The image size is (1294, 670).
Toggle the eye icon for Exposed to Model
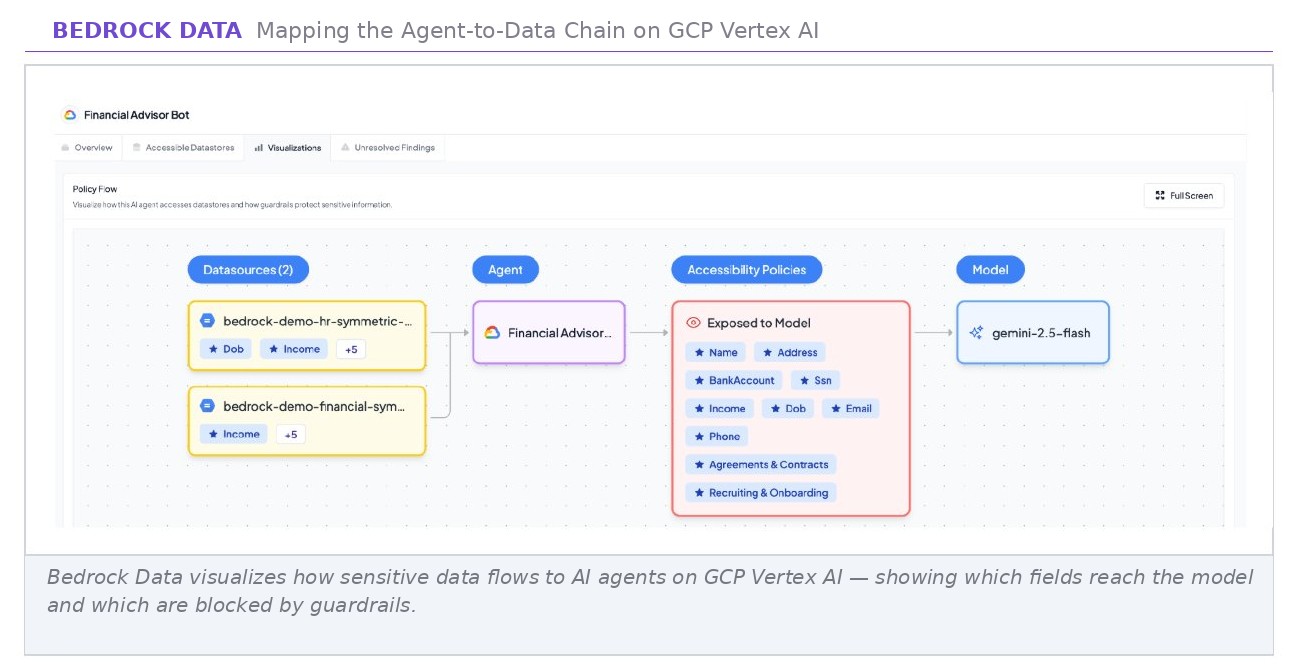(x=693, y=323)
